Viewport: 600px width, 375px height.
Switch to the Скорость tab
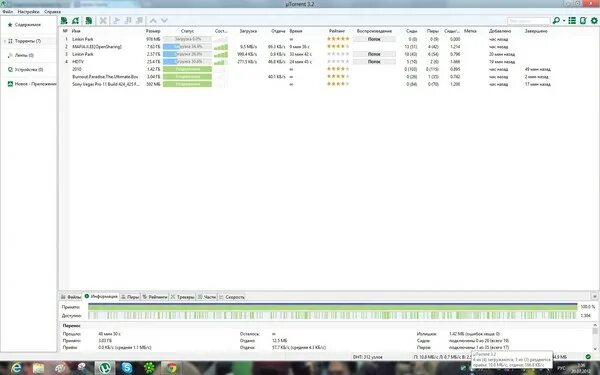click(232, 297)
